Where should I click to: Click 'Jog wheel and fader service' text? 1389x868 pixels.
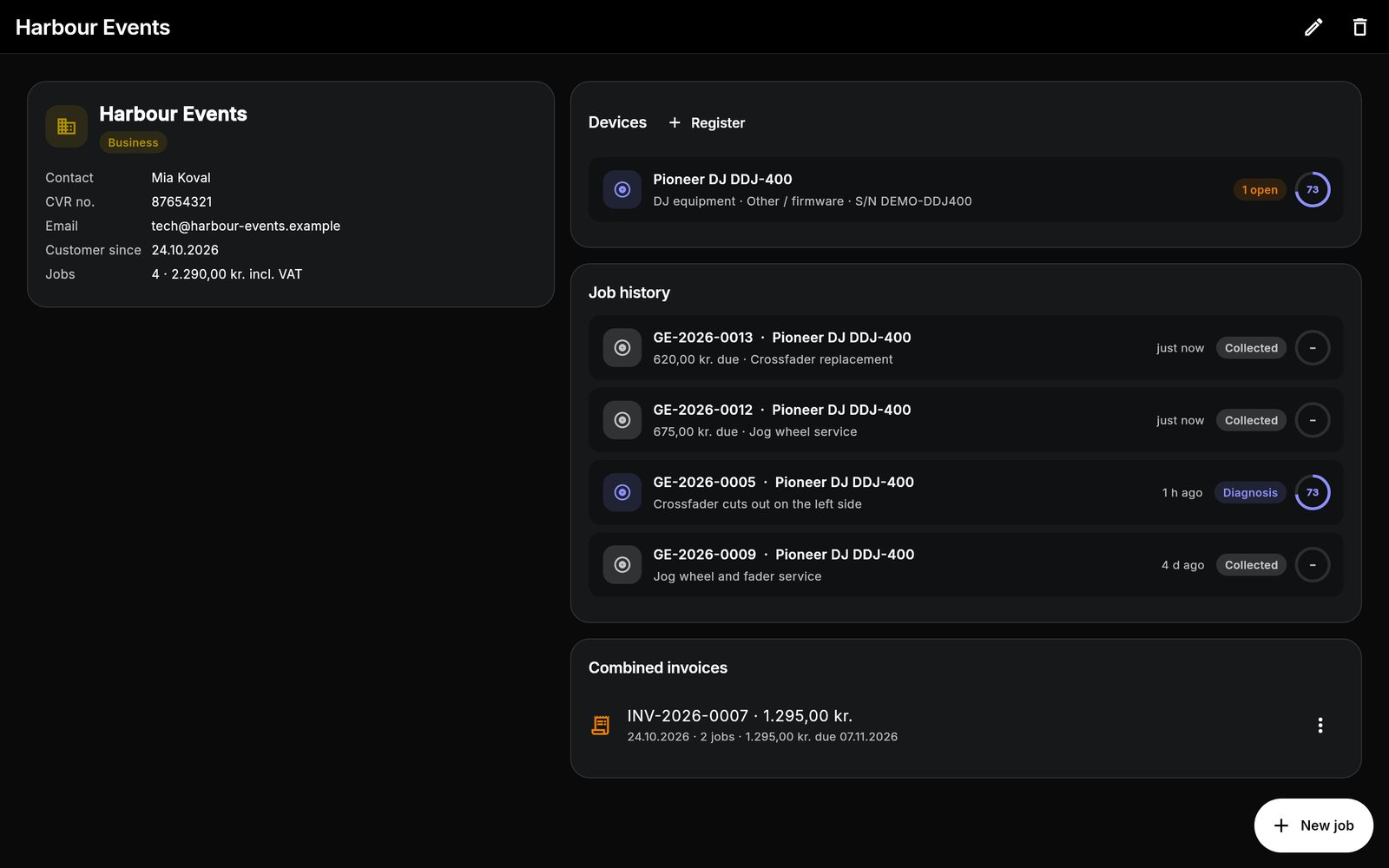737,576
